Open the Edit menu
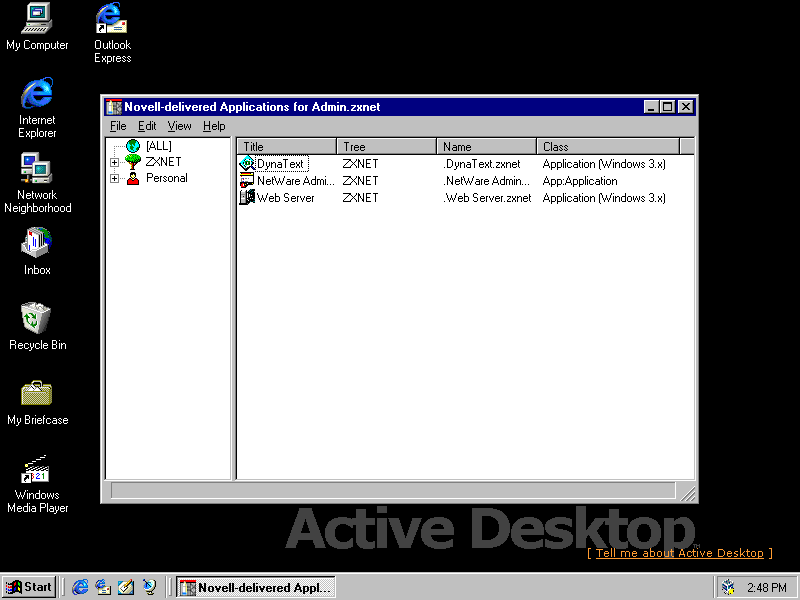 click(x=147, y=126)
